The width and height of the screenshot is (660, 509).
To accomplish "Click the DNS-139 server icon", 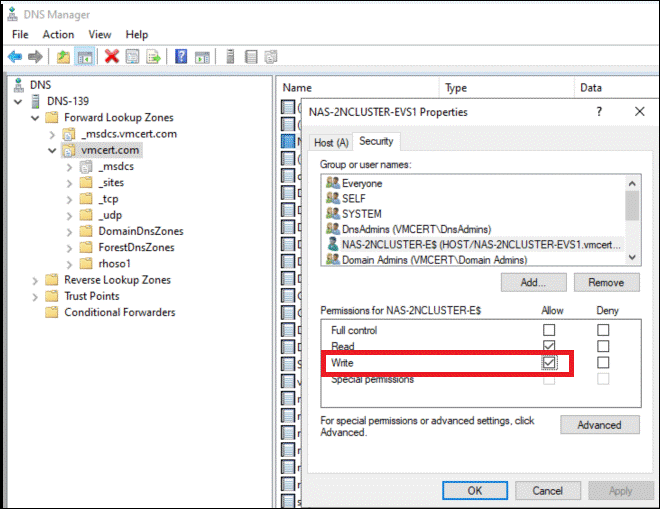I will coord(36,101).
